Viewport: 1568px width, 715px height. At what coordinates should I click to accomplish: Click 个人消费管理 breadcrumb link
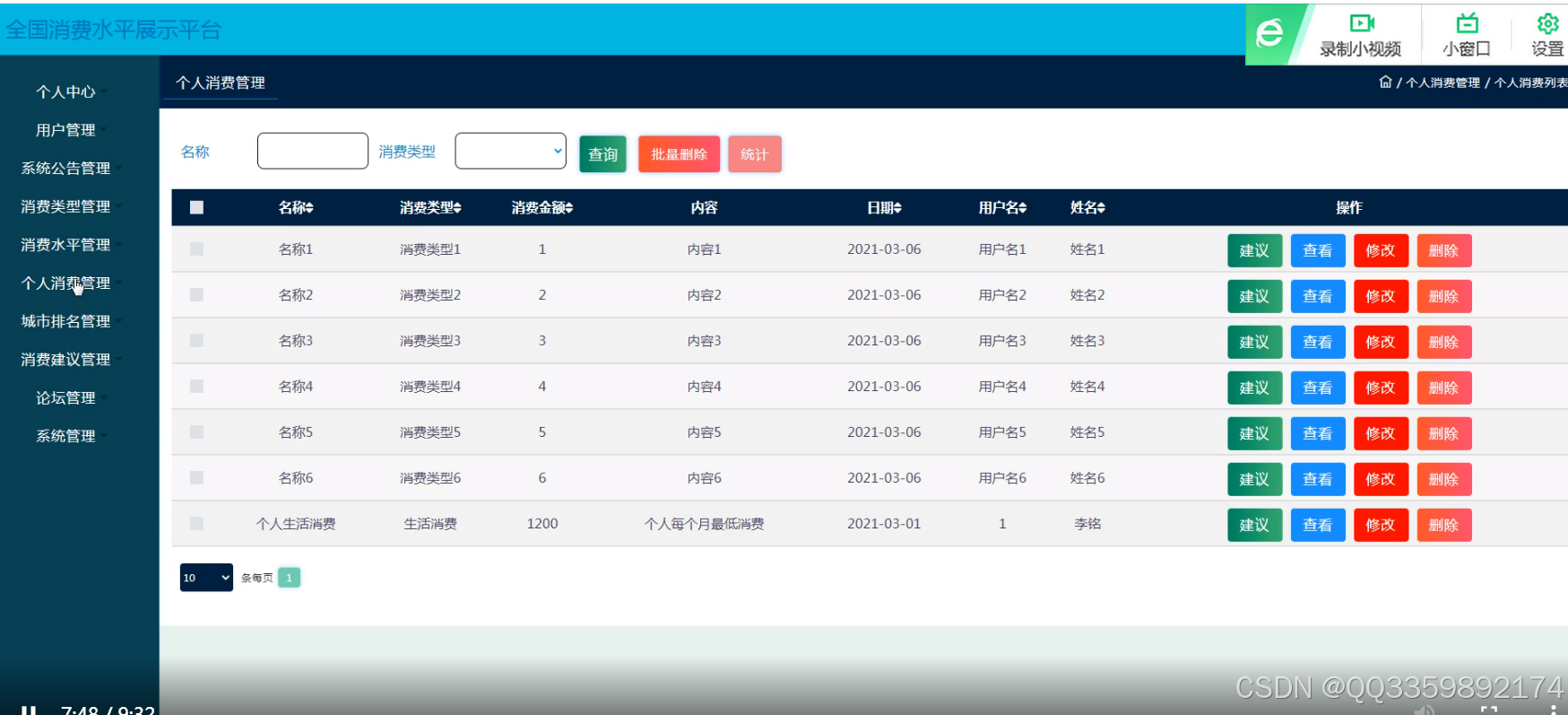coord(1442,83)
